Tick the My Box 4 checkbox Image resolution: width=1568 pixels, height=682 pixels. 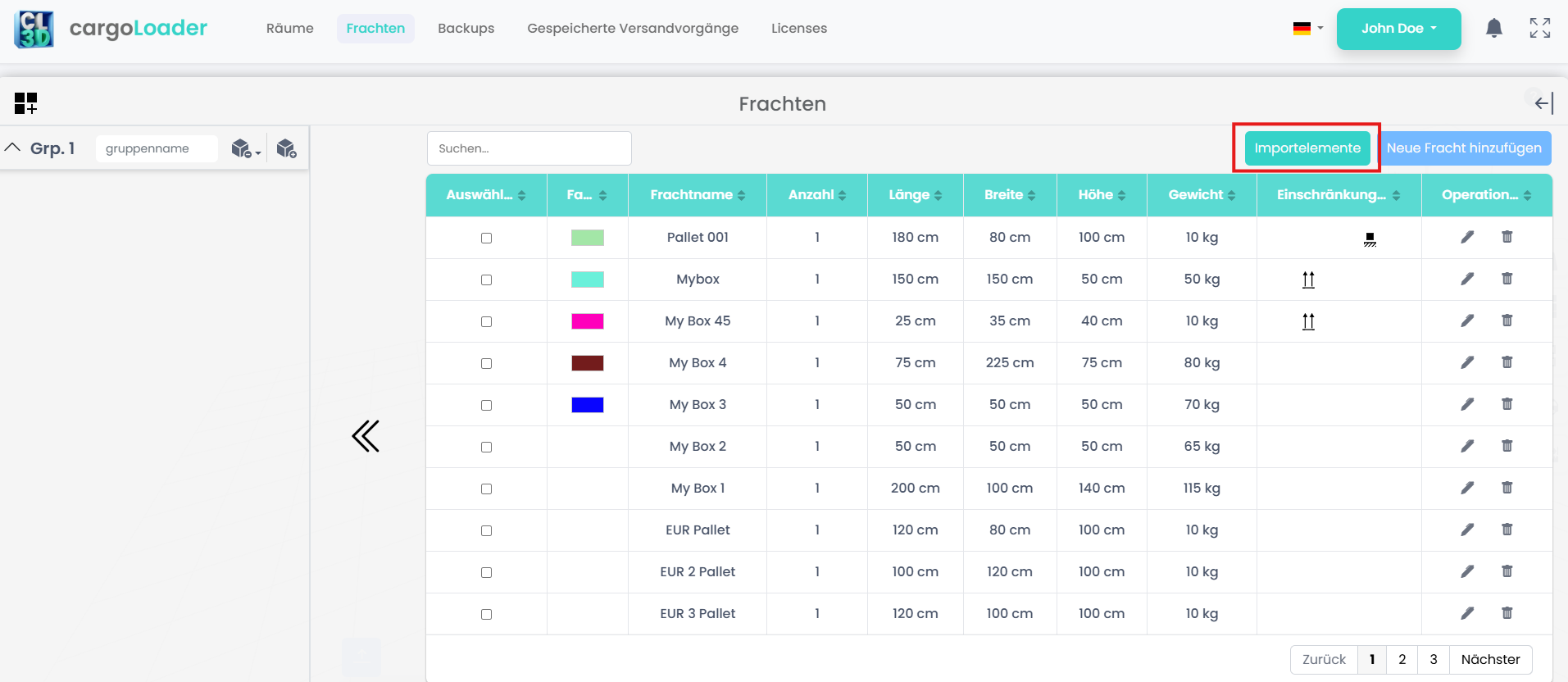[x=486, y=363]
